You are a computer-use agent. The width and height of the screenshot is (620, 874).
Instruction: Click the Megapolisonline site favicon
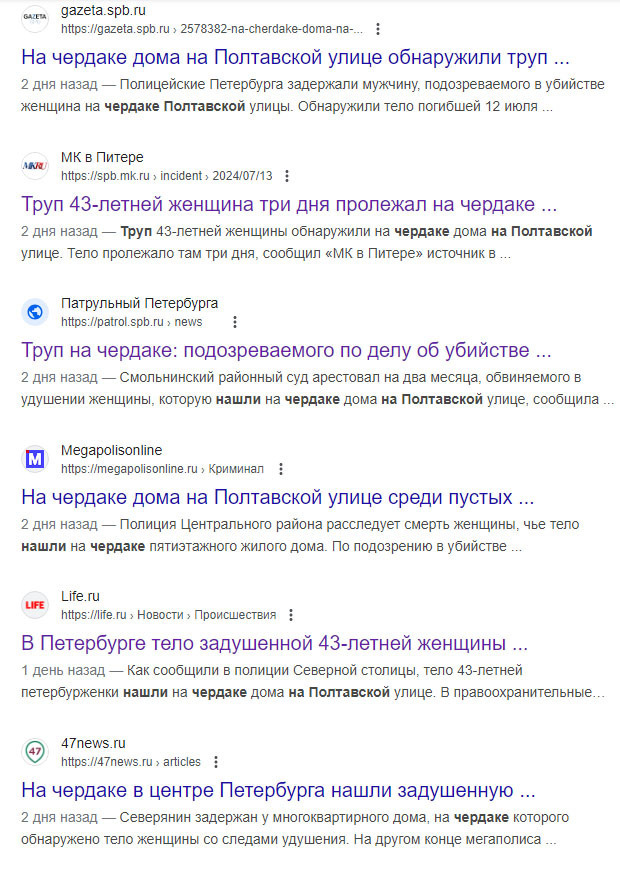point(35,459)
